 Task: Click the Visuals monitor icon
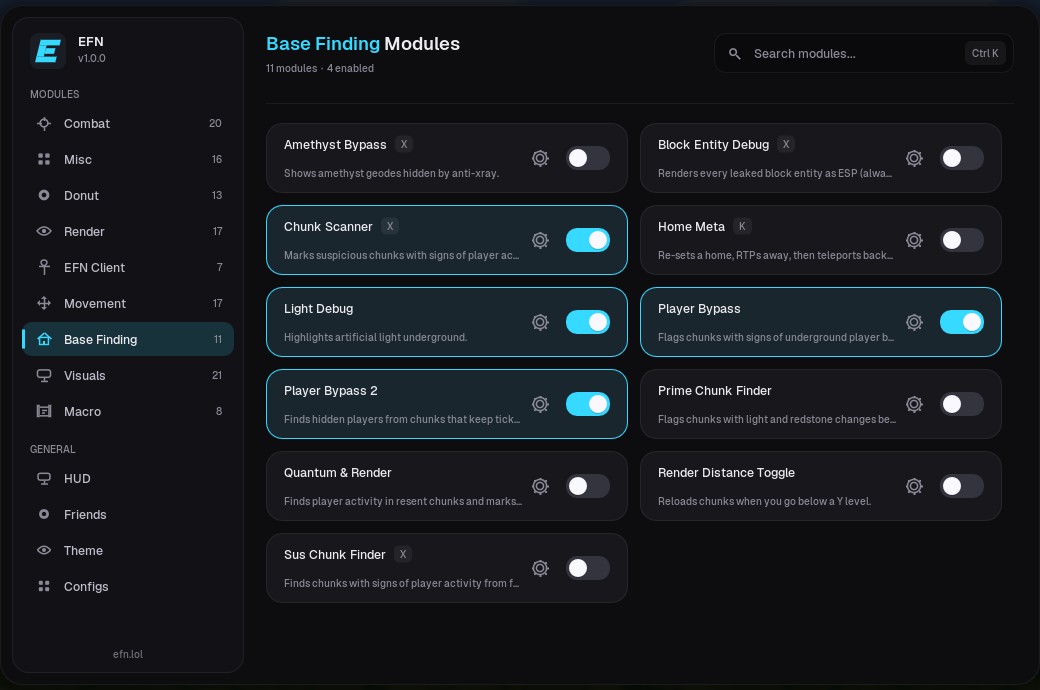(x=44, y=376)
